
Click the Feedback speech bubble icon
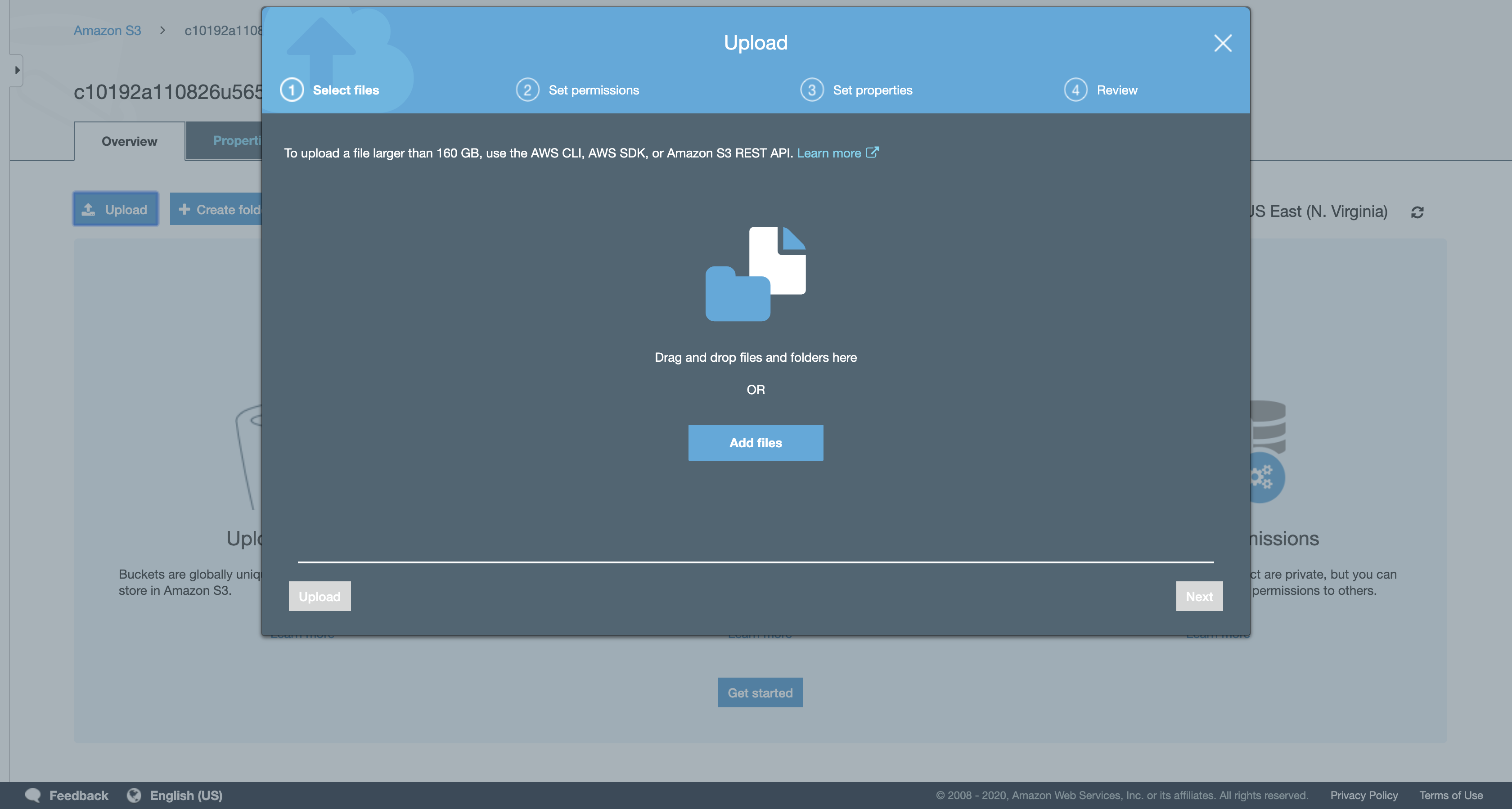pos(33,795)
